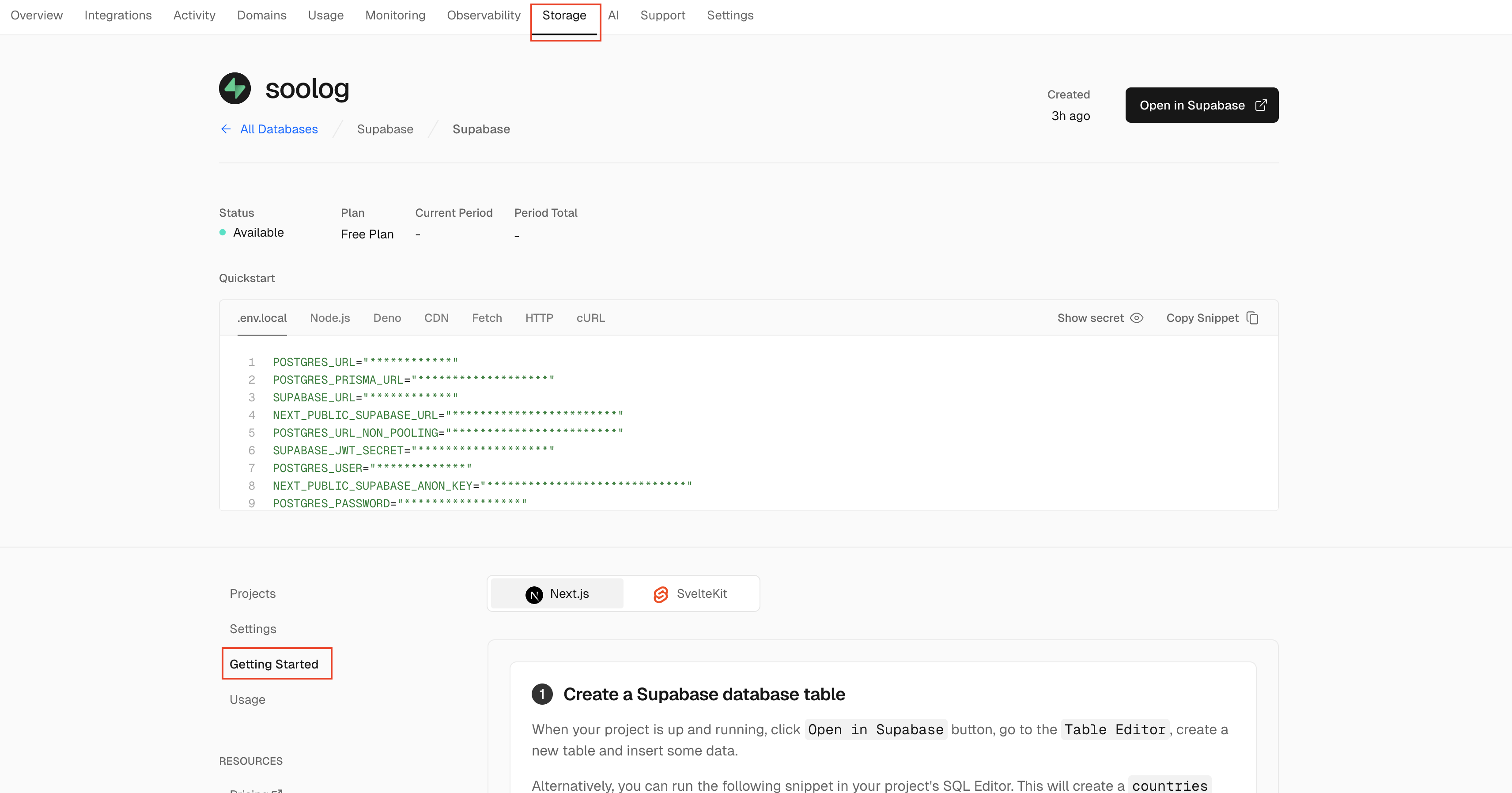Click the external link icon in Open in Supabase
This screenshot has height=793, width=1512.
(1260, 105)
